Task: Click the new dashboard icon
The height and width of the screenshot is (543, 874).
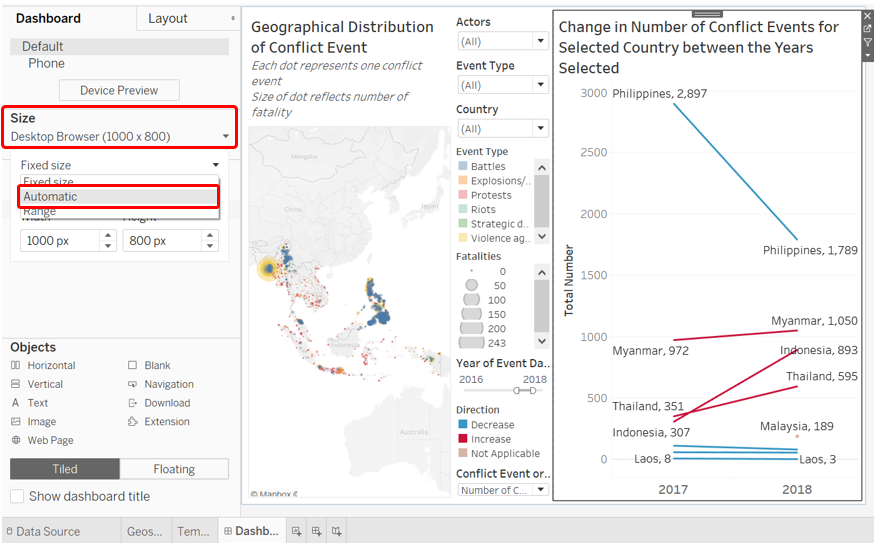Action: click(x=316, y=531)
